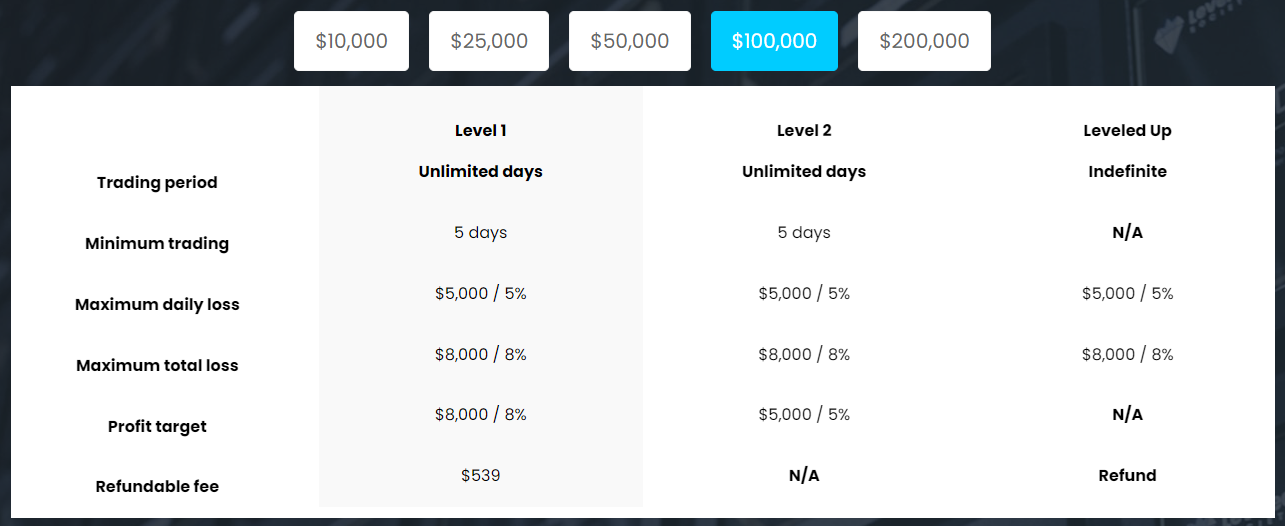Select the Minimum trading row label
1285x526 pixels.
tap(157, 244)
